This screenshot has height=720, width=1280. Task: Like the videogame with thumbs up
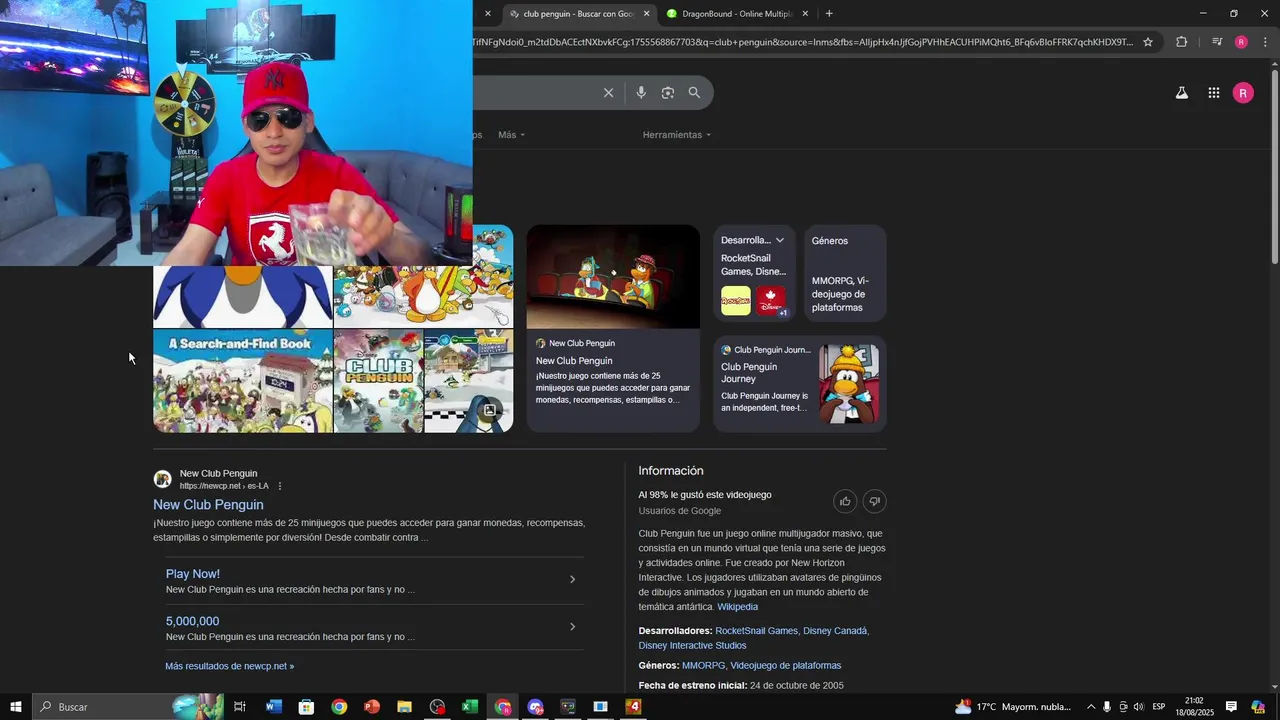pos(845,502)
